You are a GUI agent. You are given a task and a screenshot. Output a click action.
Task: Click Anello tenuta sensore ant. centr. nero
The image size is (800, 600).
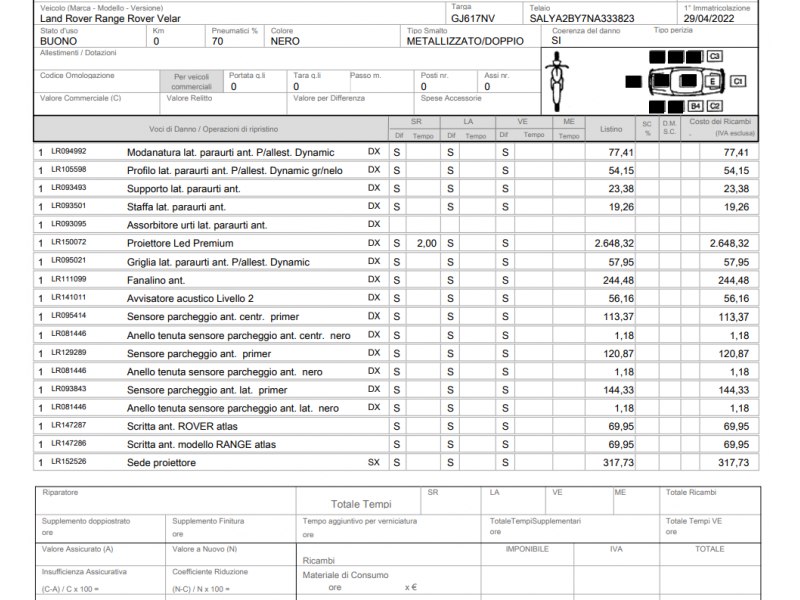point(239,336)
